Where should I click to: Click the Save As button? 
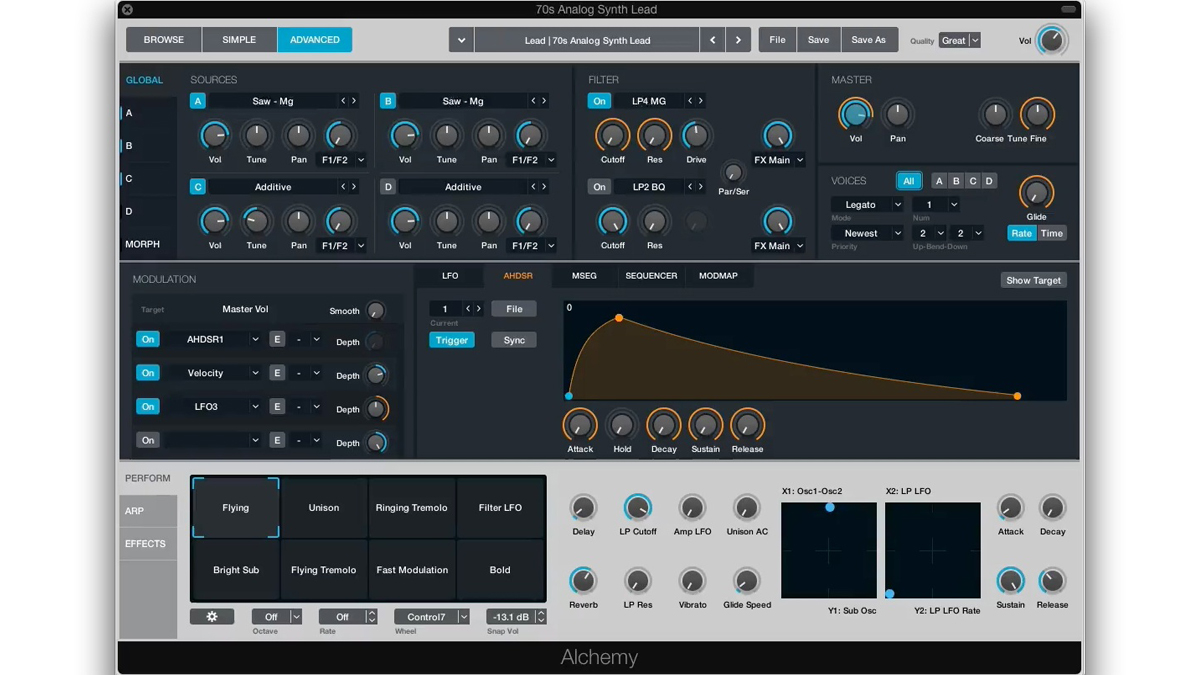[868, 40]
